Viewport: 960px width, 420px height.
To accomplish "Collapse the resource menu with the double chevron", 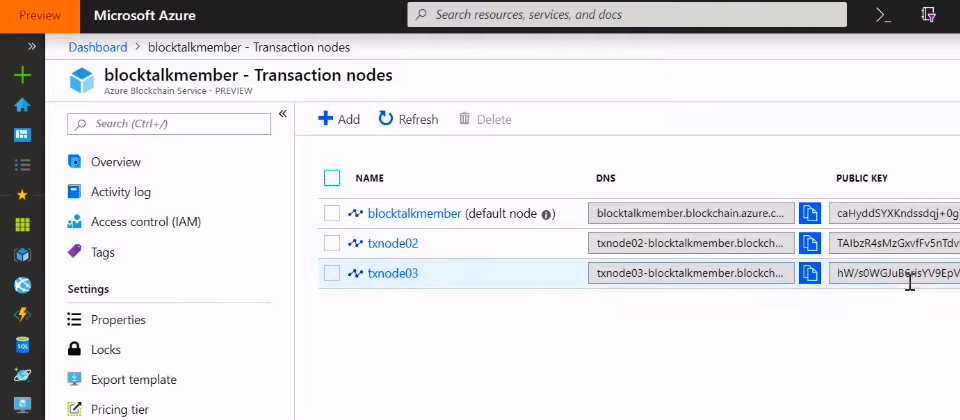I will 283,114.
